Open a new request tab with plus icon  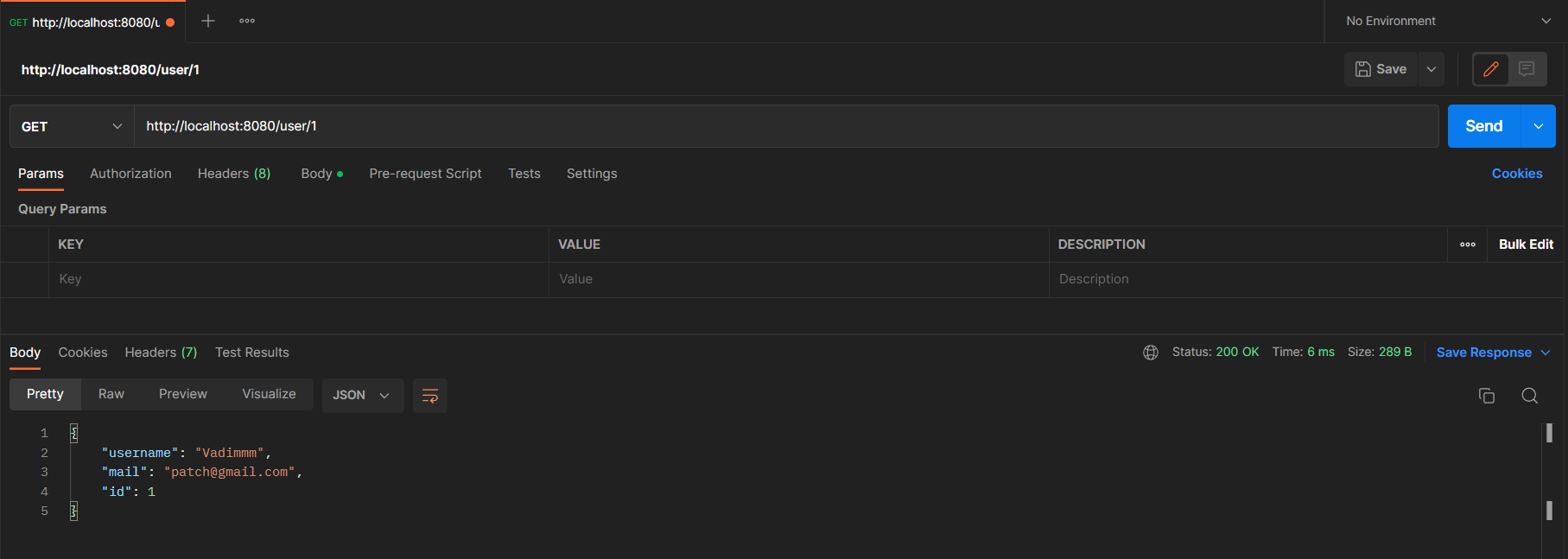(x=208, y=21)
